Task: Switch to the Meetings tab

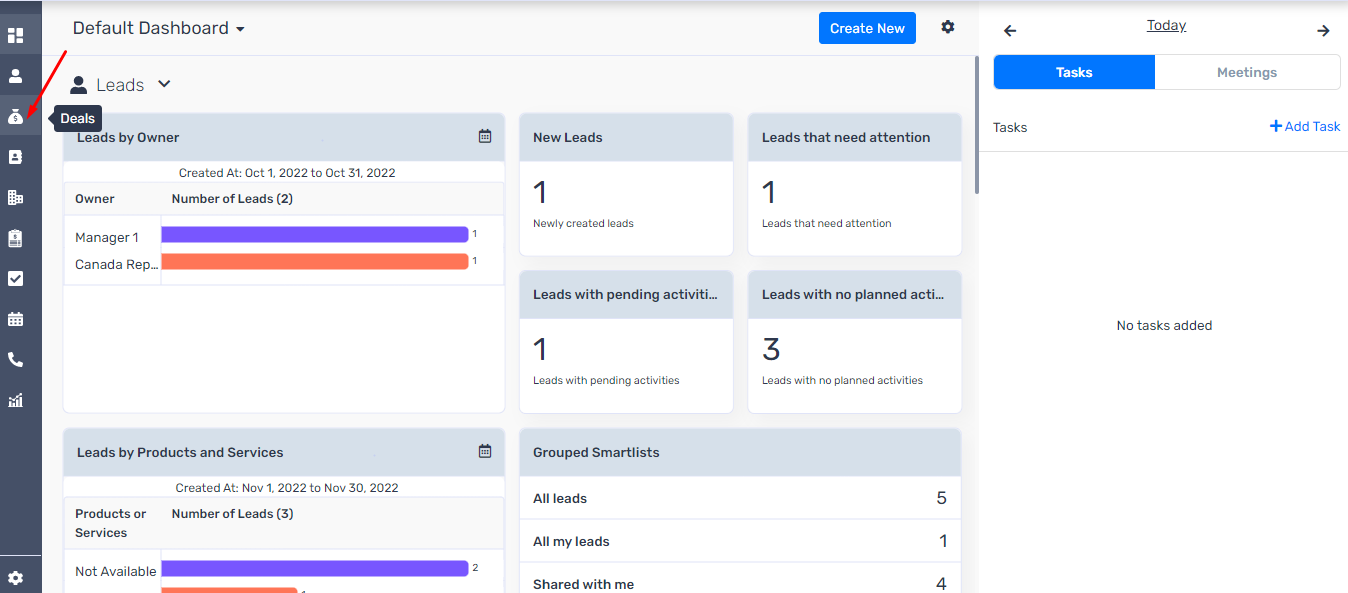Action: pos(1247,72)
